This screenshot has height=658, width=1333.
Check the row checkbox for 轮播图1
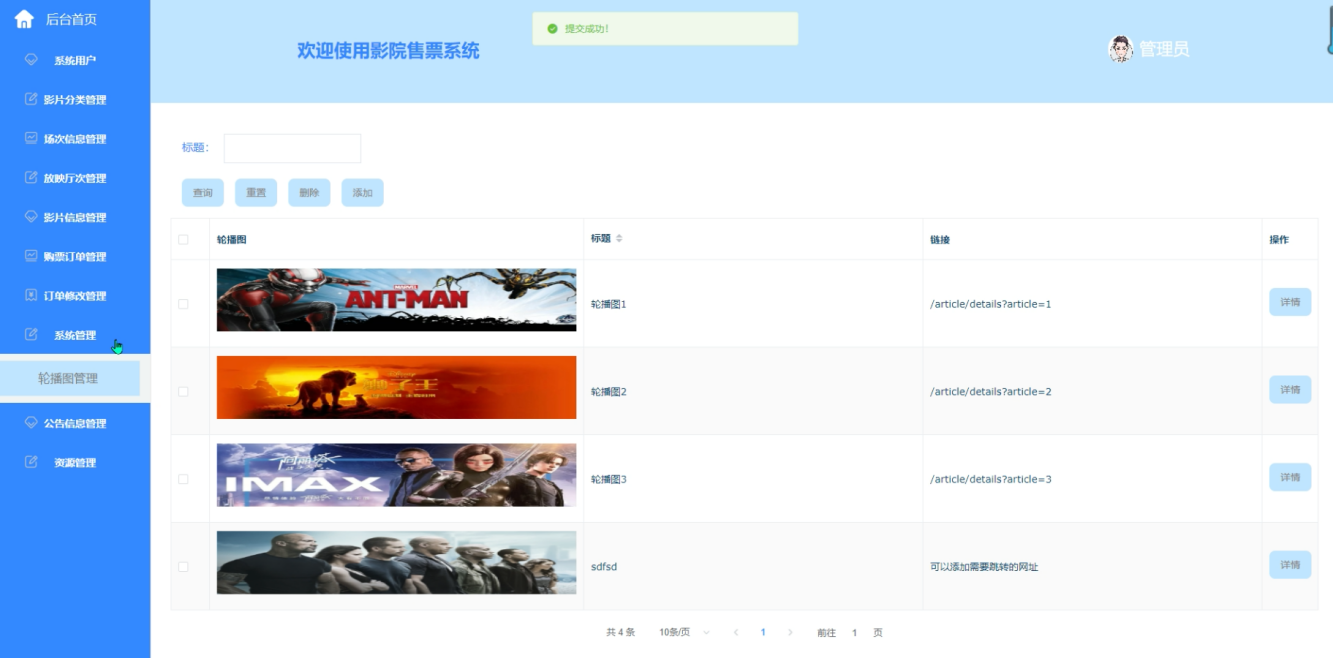coord(183,304)
